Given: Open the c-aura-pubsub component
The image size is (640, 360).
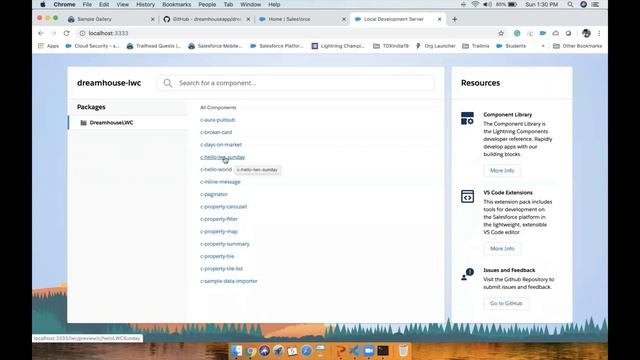Looking at the screenshot, I should (218, 120).
